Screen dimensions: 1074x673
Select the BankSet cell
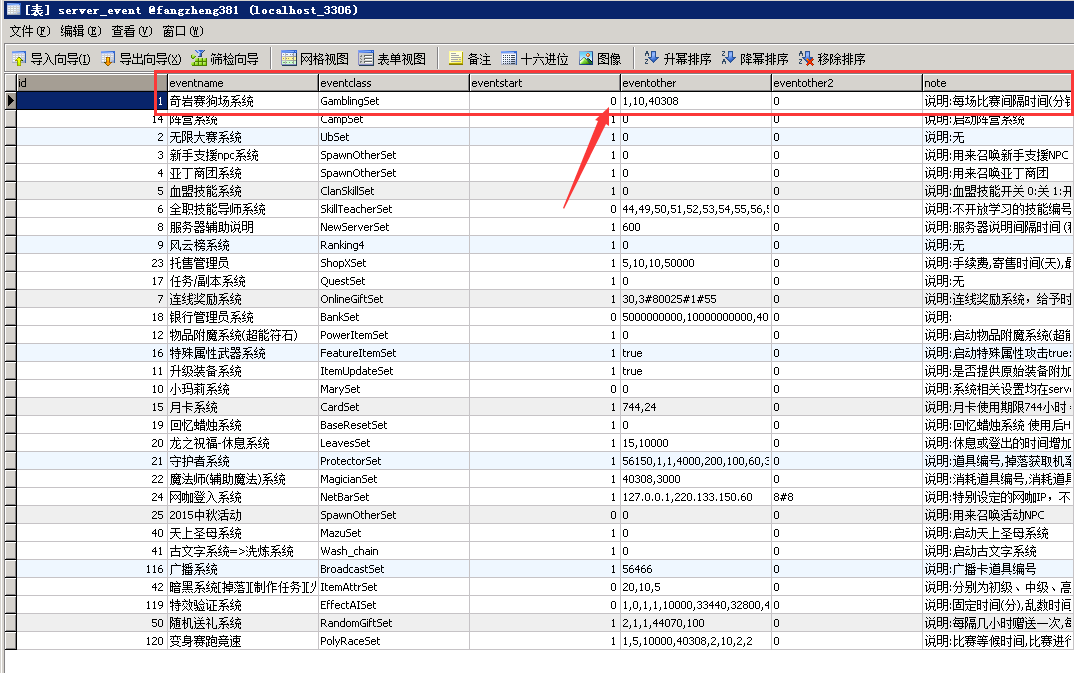394,317
